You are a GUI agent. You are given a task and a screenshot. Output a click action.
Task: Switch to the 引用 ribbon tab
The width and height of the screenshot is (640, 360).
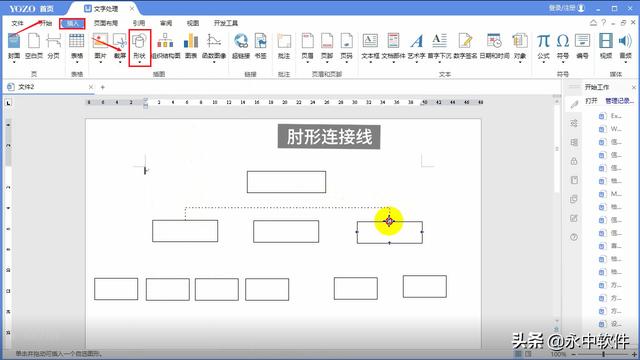138,23
